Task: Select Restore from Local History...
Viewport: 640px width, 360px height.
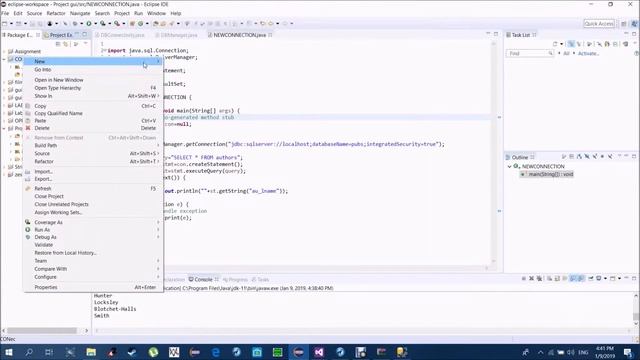Action: tap(93, 253)
